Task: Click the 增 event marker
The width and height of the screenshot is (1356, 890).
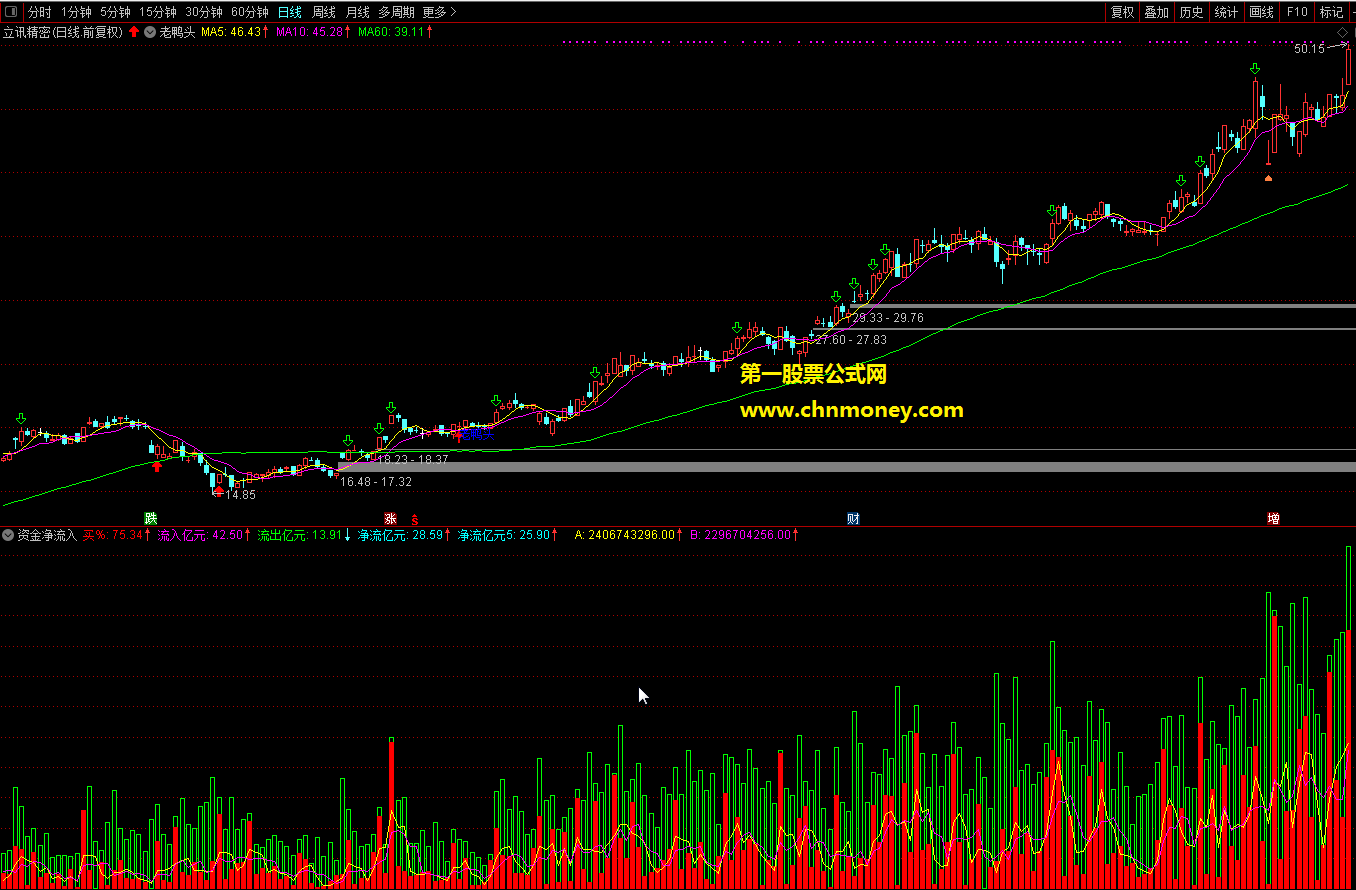Action: [x=1273, y=518]
